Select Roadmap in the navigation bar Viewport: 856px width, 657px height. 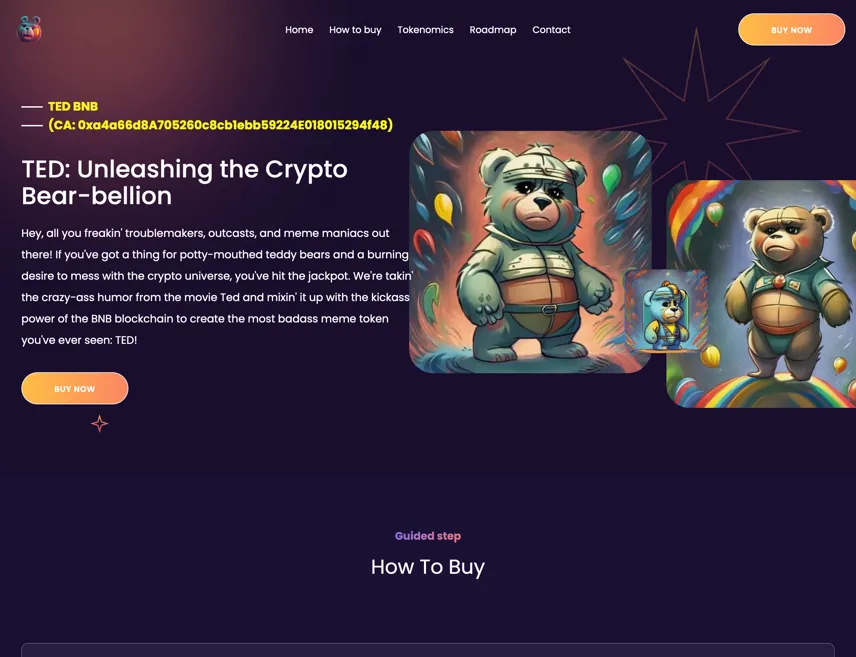493,30
